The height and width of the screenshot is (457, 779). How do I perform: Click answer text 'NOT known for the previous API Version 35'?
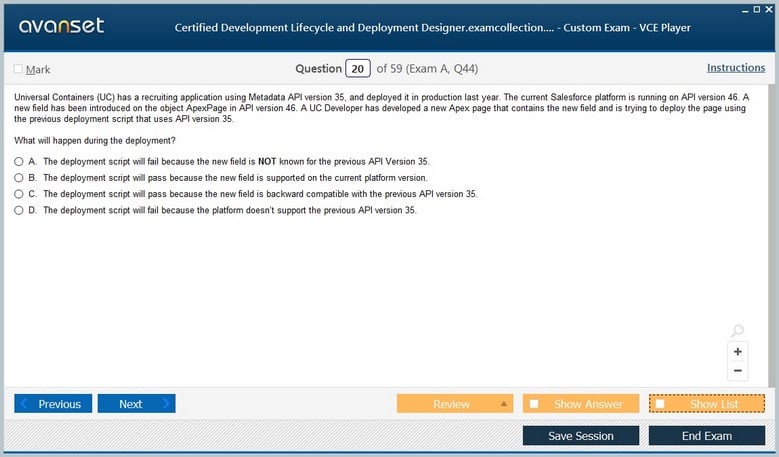click(x=344, y=161)
